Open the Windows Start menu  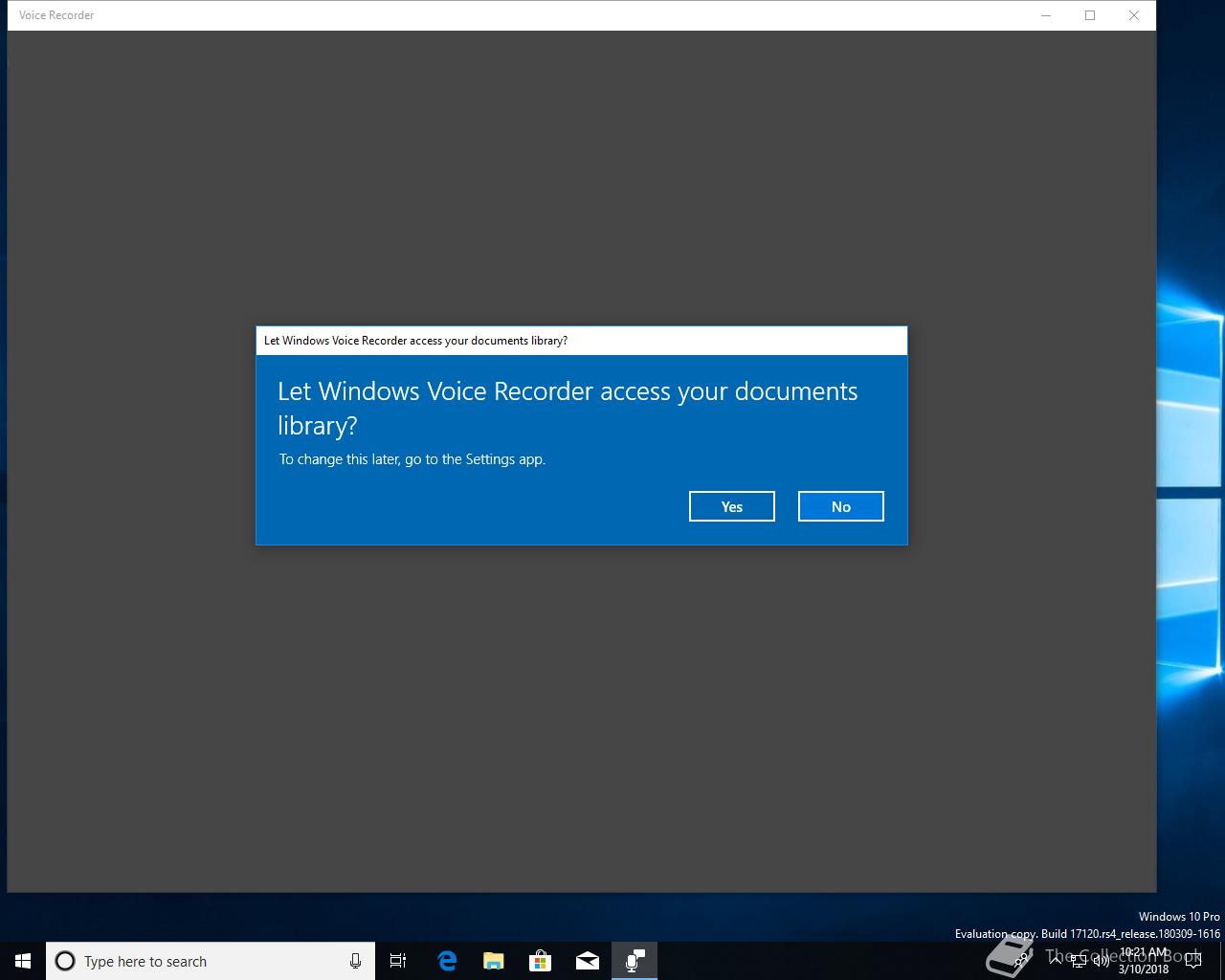(x=23, y=961)
